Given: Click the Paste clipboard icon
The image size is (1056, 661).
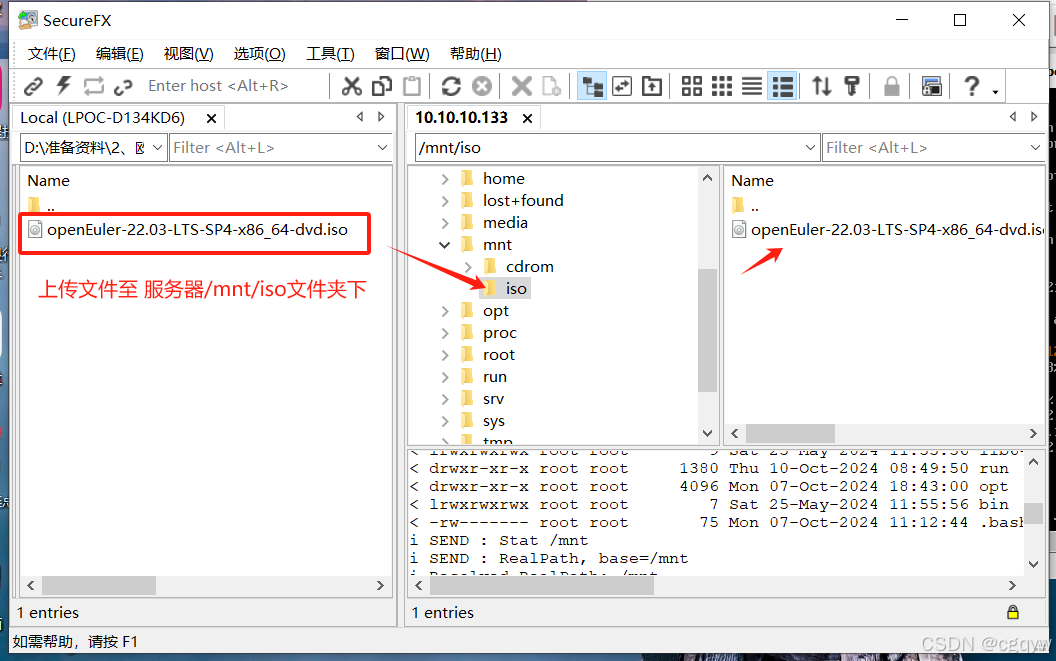Looking at the screenshot, I should click(412, 86).
